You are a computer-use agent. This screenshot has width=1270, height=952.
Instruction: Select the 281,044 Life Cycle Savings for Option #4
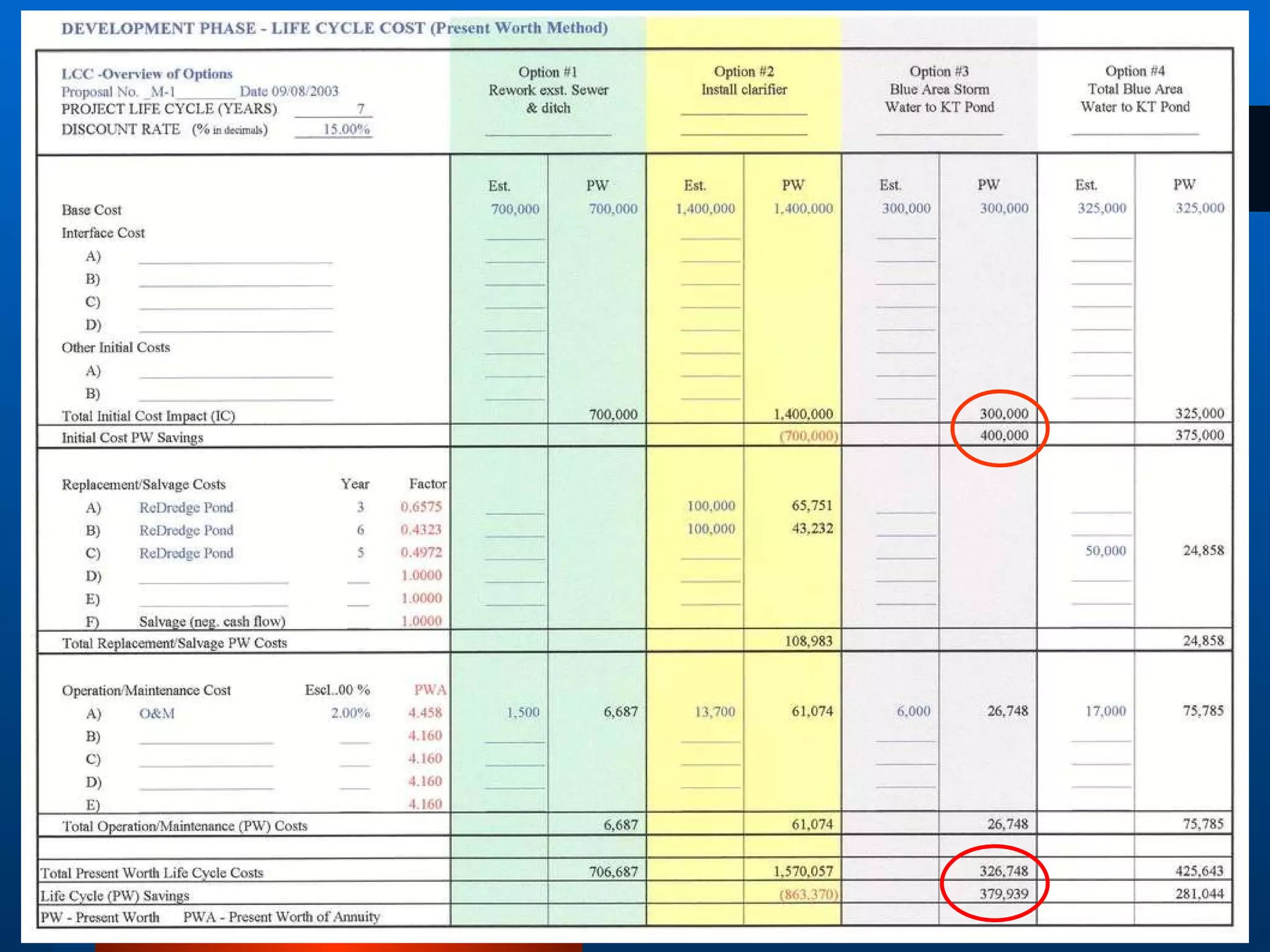point(1199,894)
